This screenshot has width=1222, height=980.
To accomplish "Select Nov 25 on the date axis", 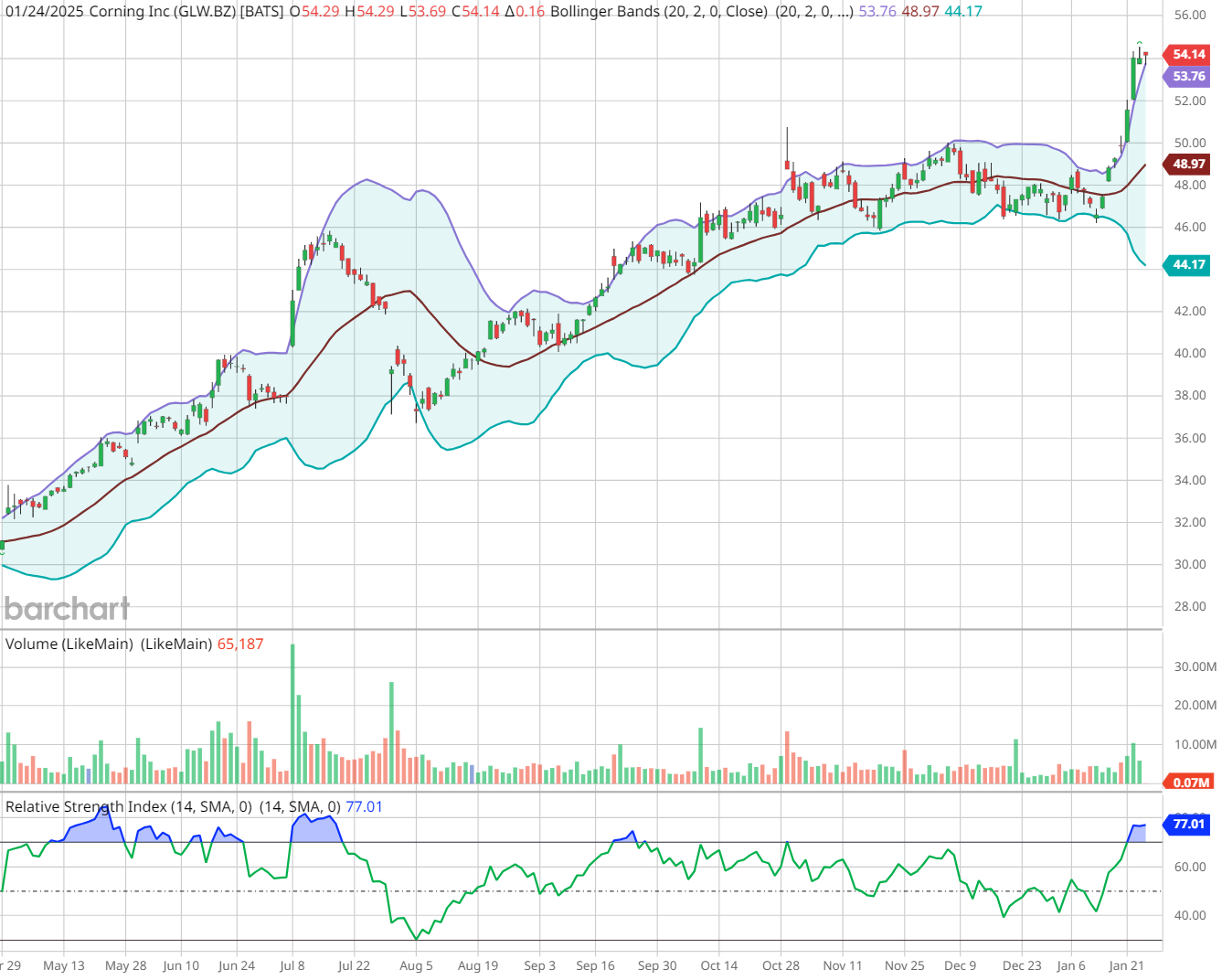I will pos(905,965).
